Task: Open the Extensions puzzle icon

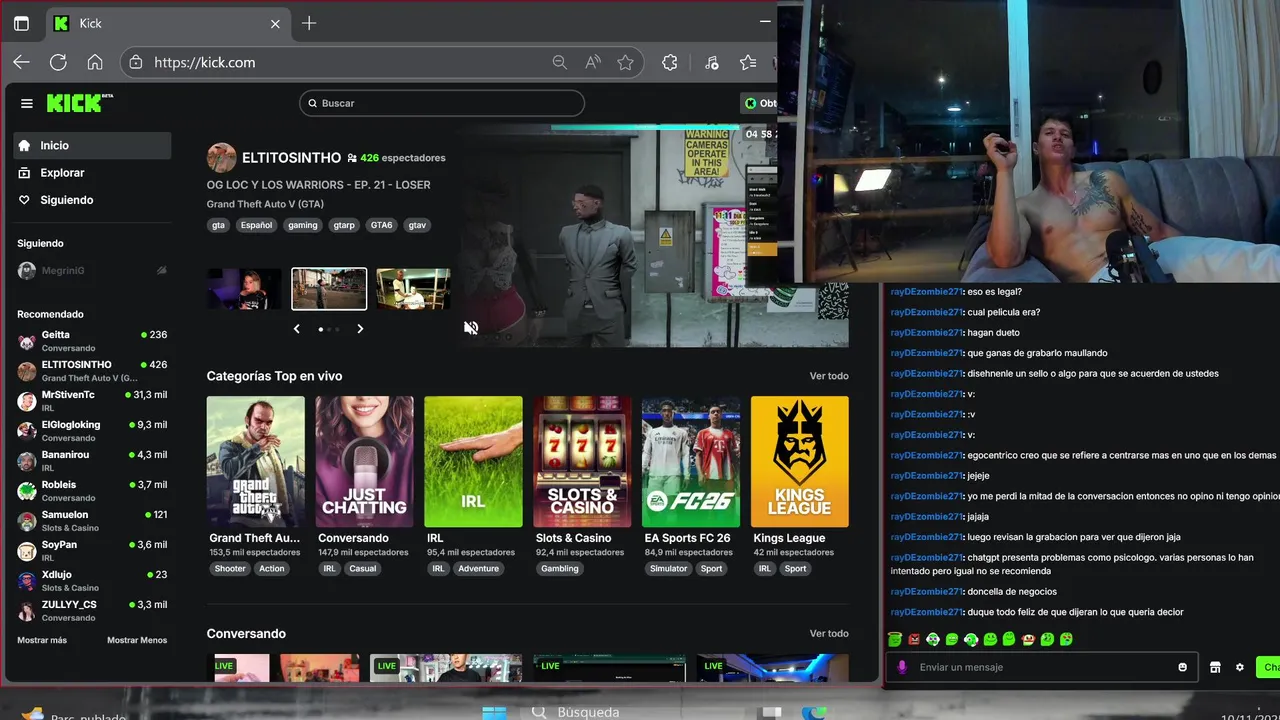Action: click(670, 62)
